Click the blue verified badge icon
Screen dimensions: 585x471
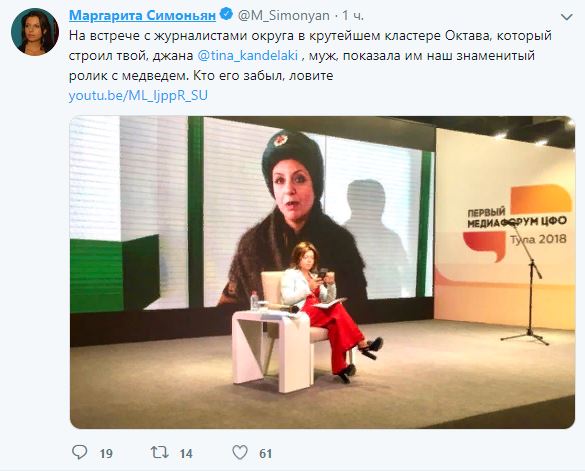point(226,15)
